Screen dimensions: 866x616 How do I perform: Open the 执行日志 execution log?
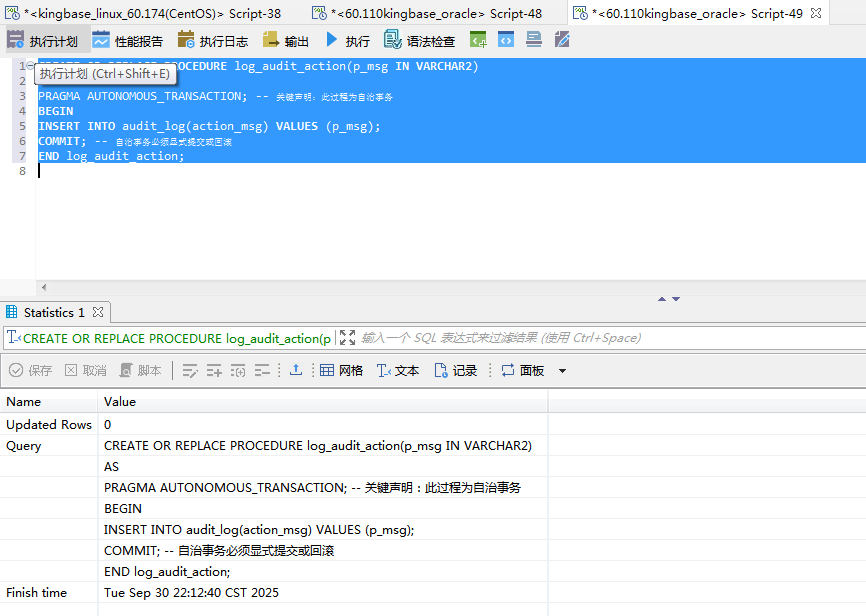point(212,41)
